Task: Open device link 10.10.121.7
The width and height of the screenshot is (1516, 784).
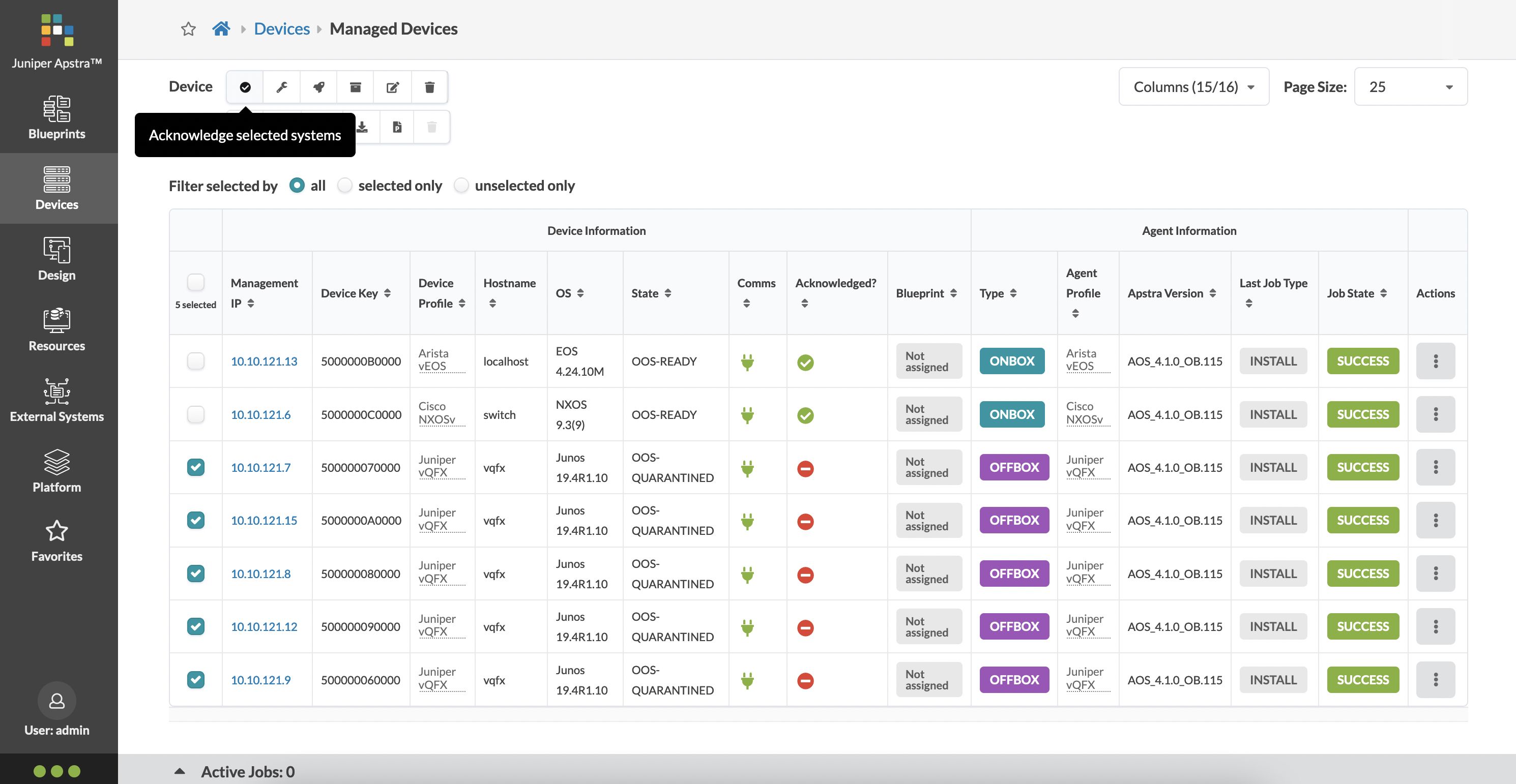Action: point(260,468)
